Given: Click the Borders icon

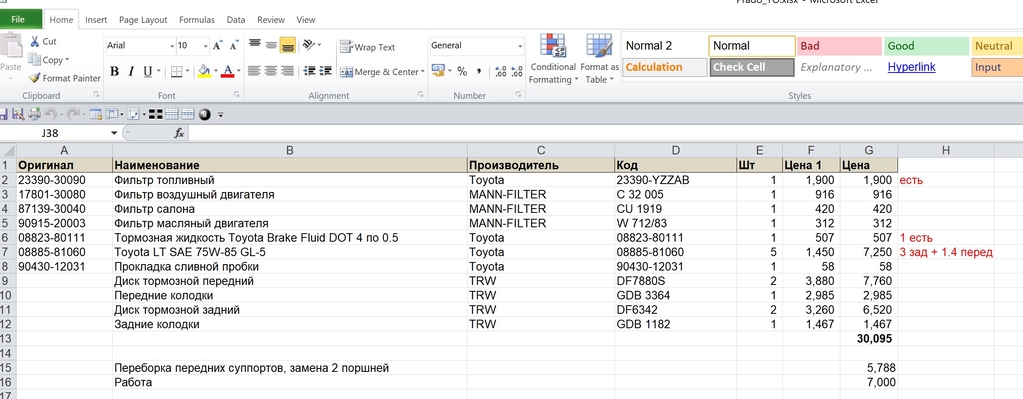Looking at the screenshot, I should [176, 71].
